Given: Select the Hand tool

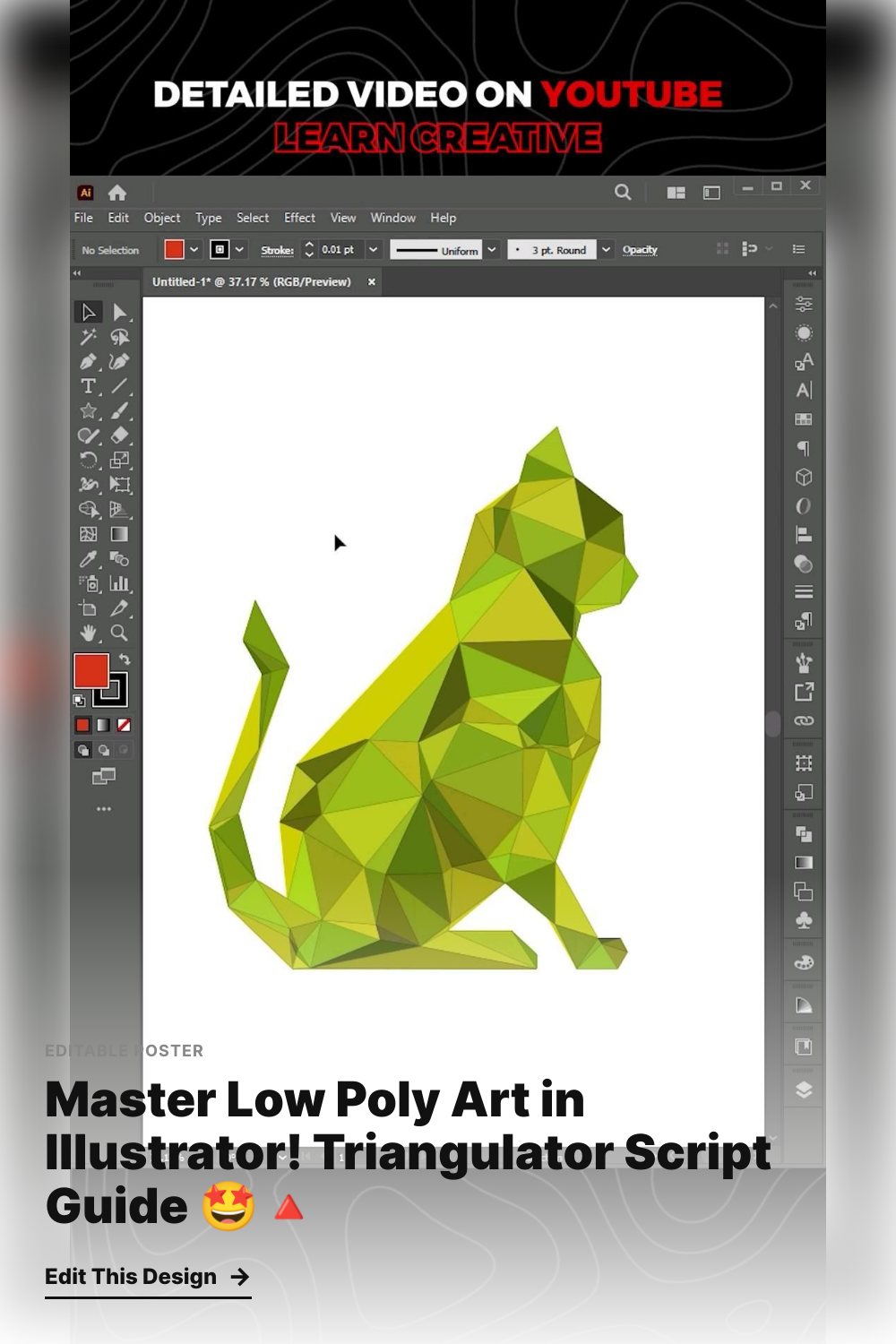Looking at the screenshot, I should 88,633.
